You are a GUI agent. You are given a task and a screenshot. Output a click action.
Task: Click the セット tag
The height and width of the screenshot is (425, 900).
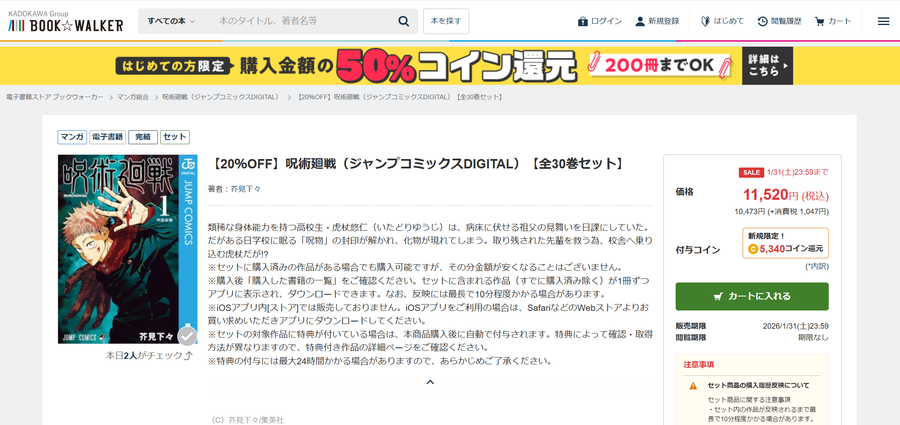(175, 137)
